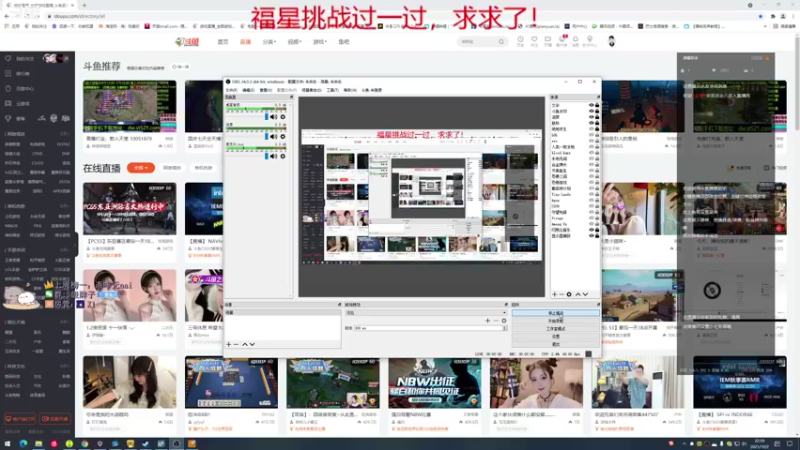Open transition properties gear icon
This screenshot has height=450, width=800.
504,321
